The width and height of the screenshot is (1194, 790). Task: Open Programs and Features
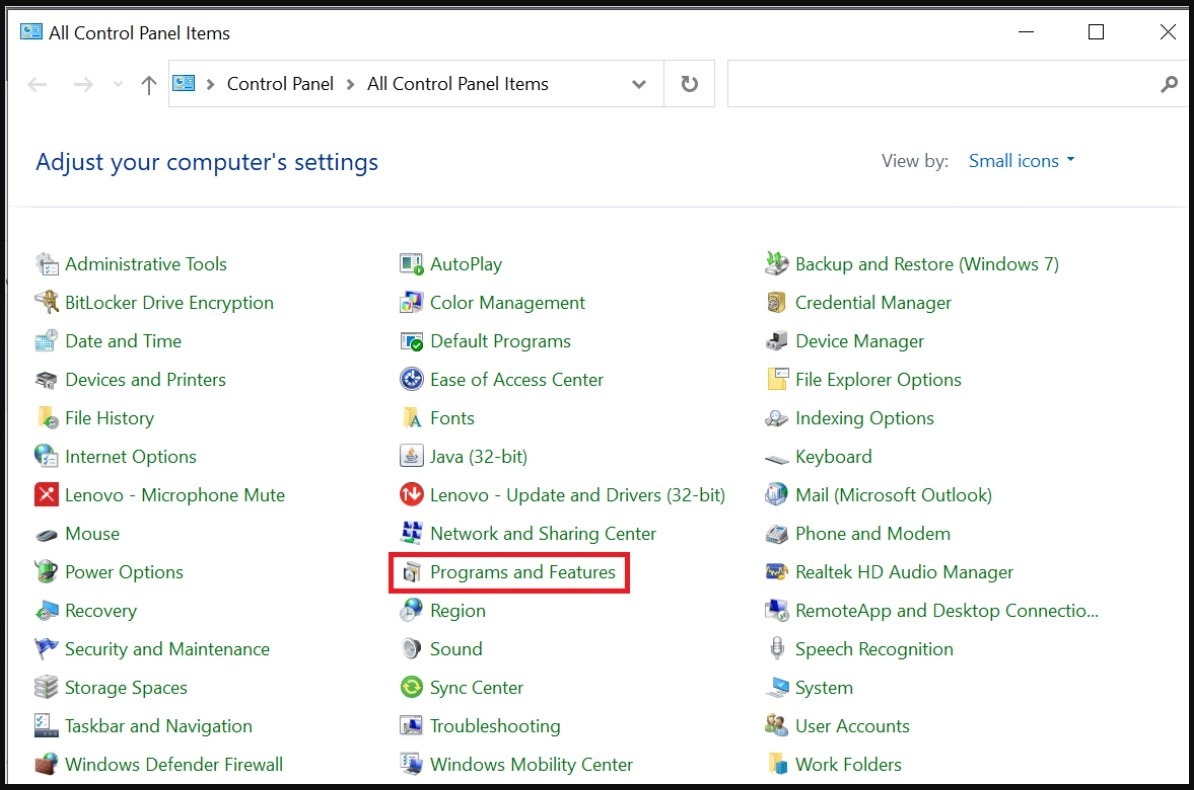[522, 572]
